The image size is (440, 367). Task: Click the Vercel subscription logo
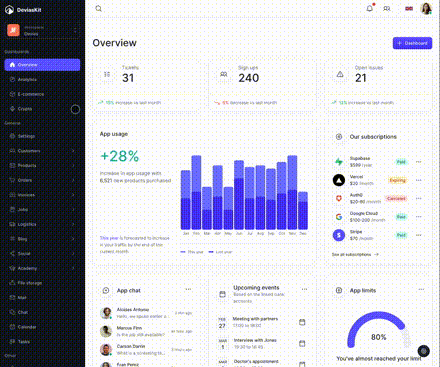tap(339, 180)
